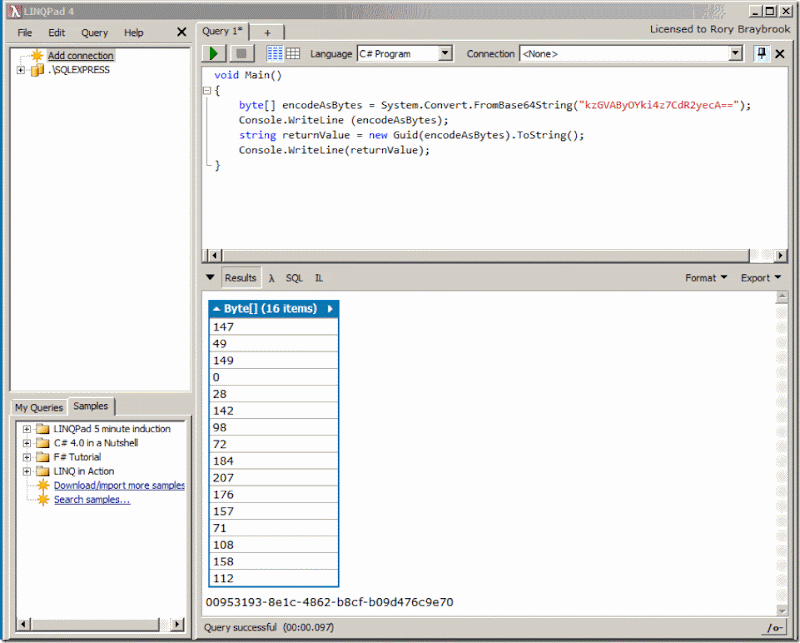Open the Language dropdown

tap(445, 54)
